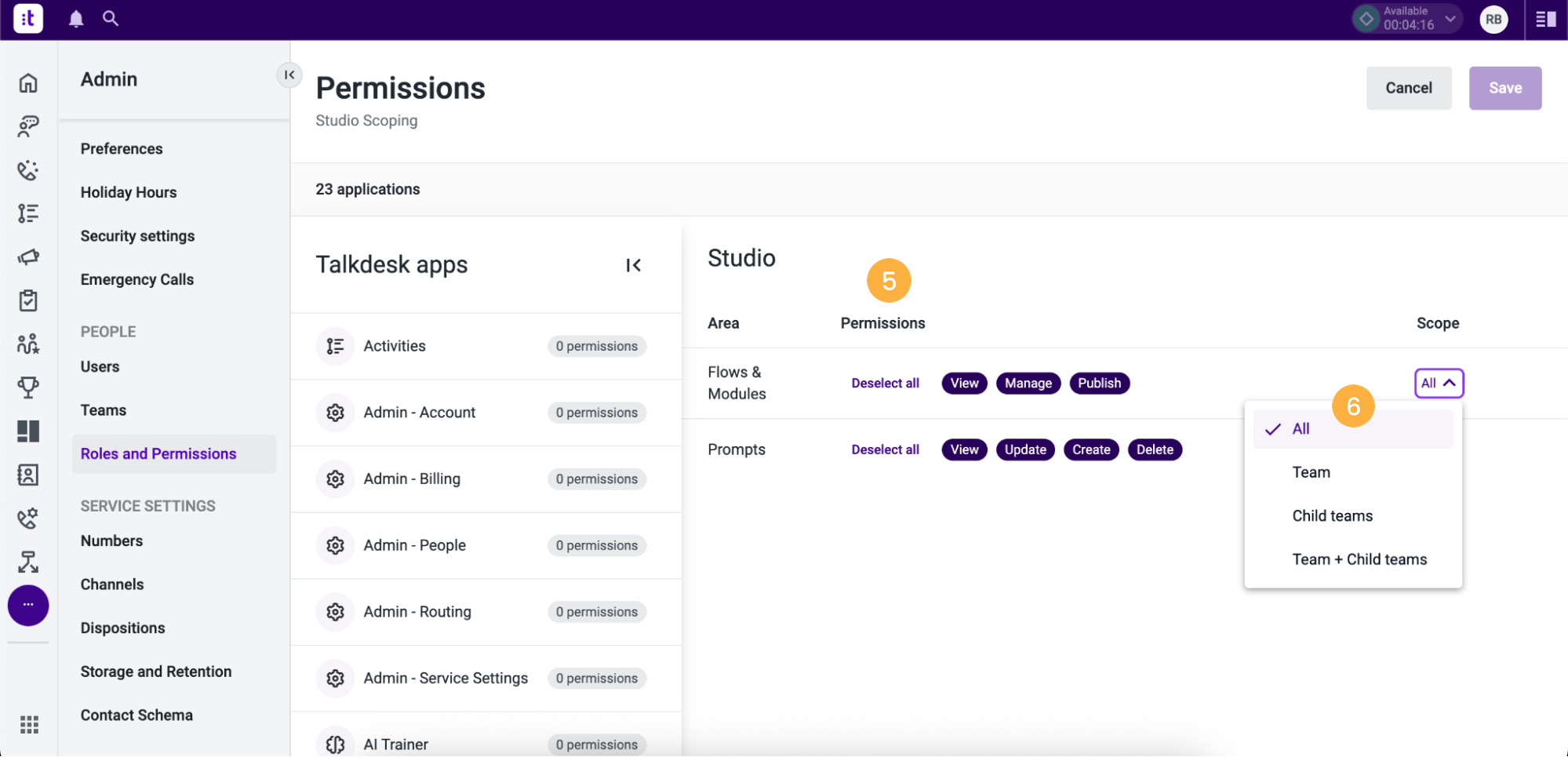Open Numbers service setting
The height and width of the screenshot is (757, 1568).
(x=111, y=540)
